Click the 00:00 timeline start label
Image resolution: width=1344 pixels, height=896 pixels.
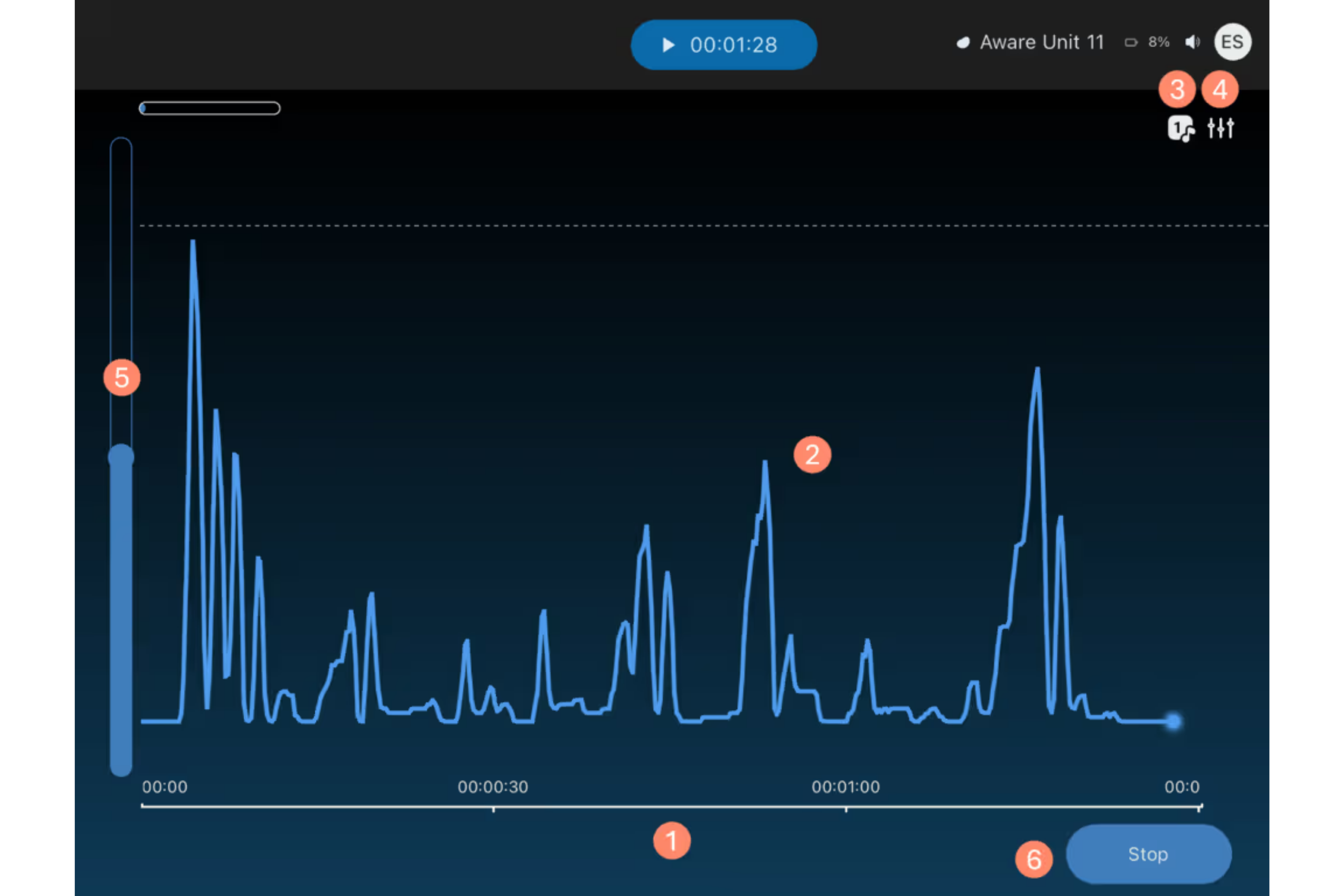tap(165, 787)
